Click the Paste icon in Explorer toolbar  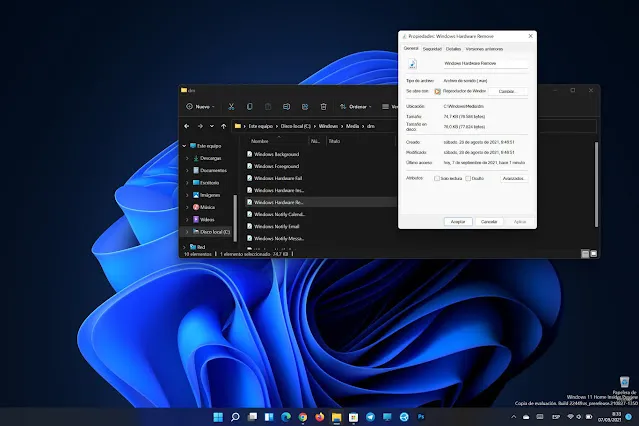tap(268, 107)
